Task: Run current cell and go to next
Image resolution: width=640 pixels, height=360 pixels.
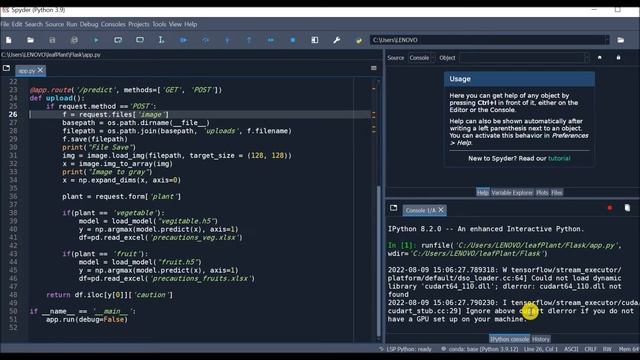Action: [x=140, y=40]
